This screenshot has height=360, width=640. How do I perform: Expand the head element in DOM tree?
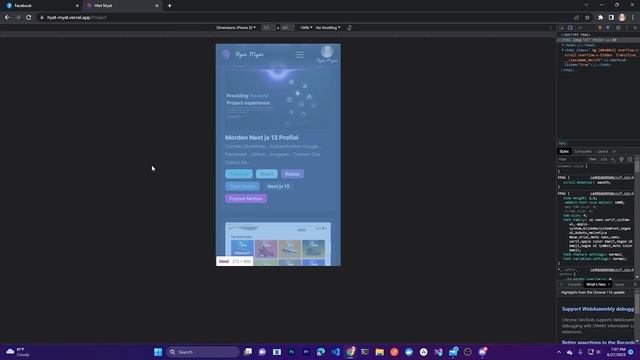pyautogui.click(x=562, y=45)
